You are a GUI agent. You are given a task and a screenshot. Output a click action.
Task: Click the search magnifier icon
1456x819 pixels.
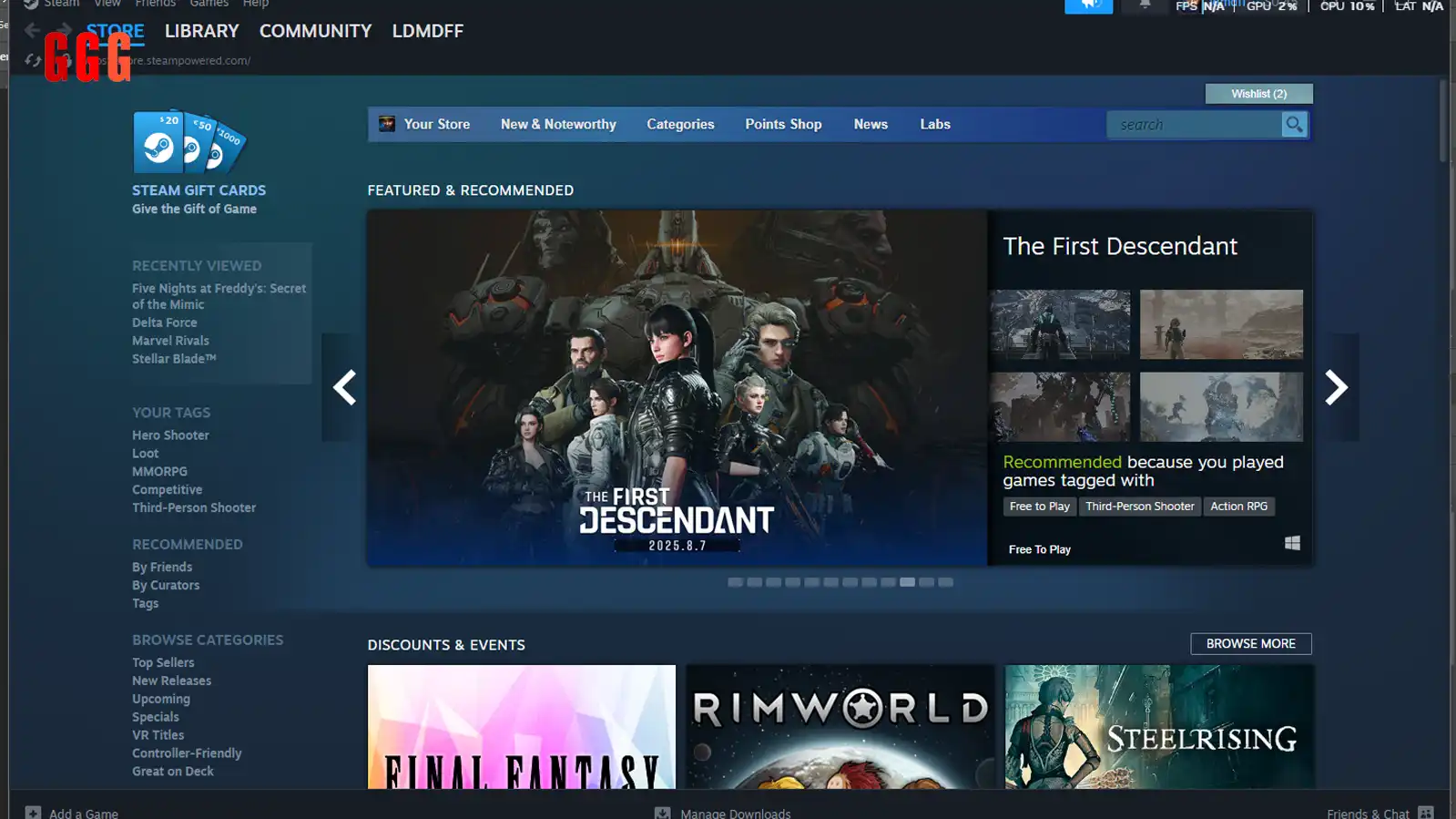point(1294,124)
